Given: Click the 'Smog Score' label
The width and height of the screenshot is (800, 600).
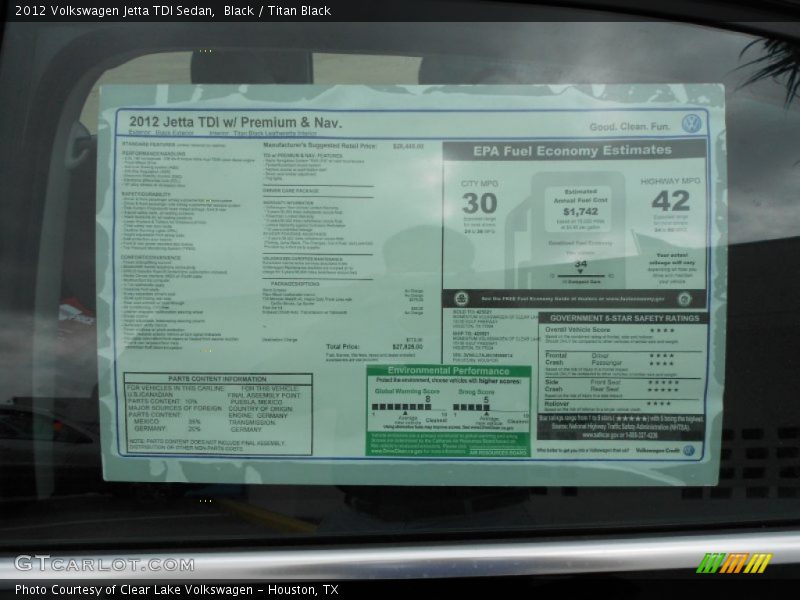Looking at the screenshot, I should (x=476, y=392).
